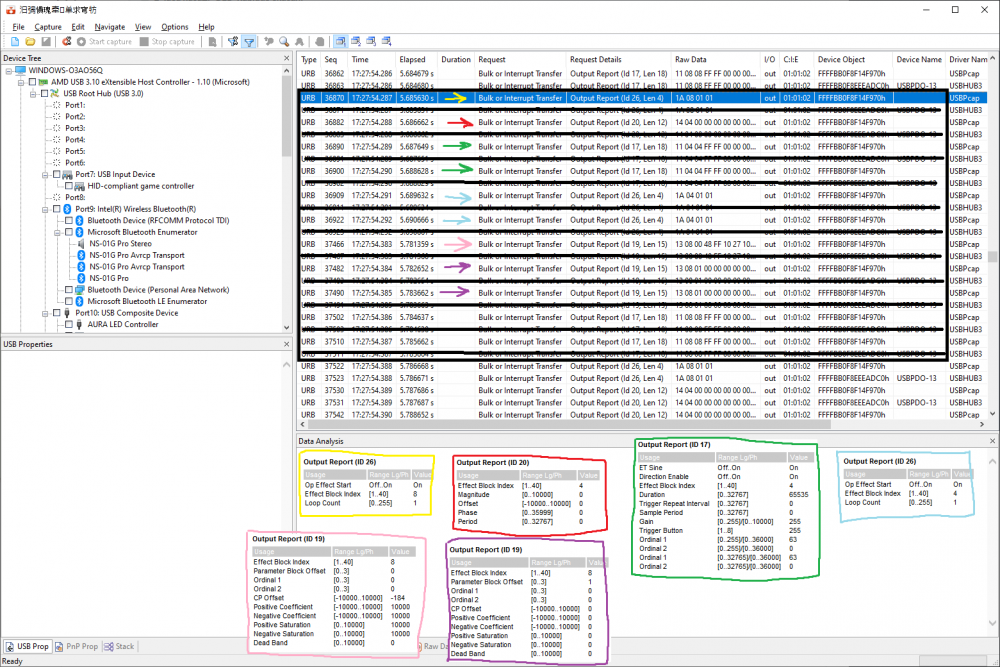Click the magnifier Find icon in toolbar
This screenshot has height=667, width=1000.
[285, 42]
